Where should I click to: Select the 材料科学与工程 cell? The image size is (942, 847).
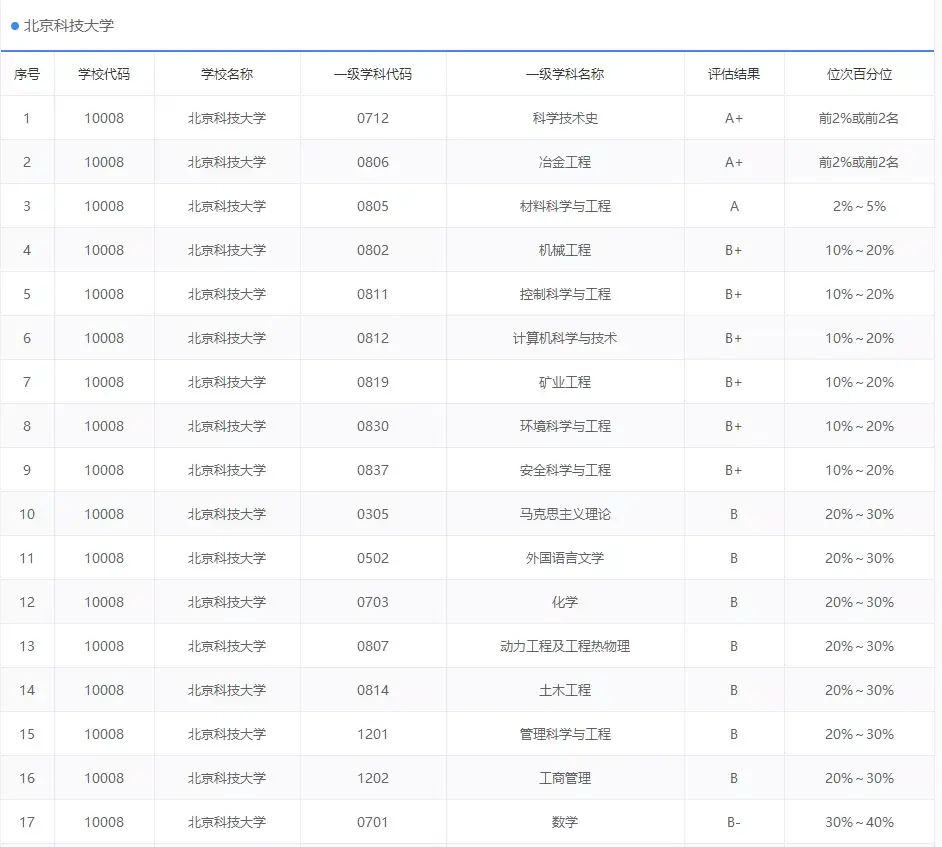click(x=565, y=206)
